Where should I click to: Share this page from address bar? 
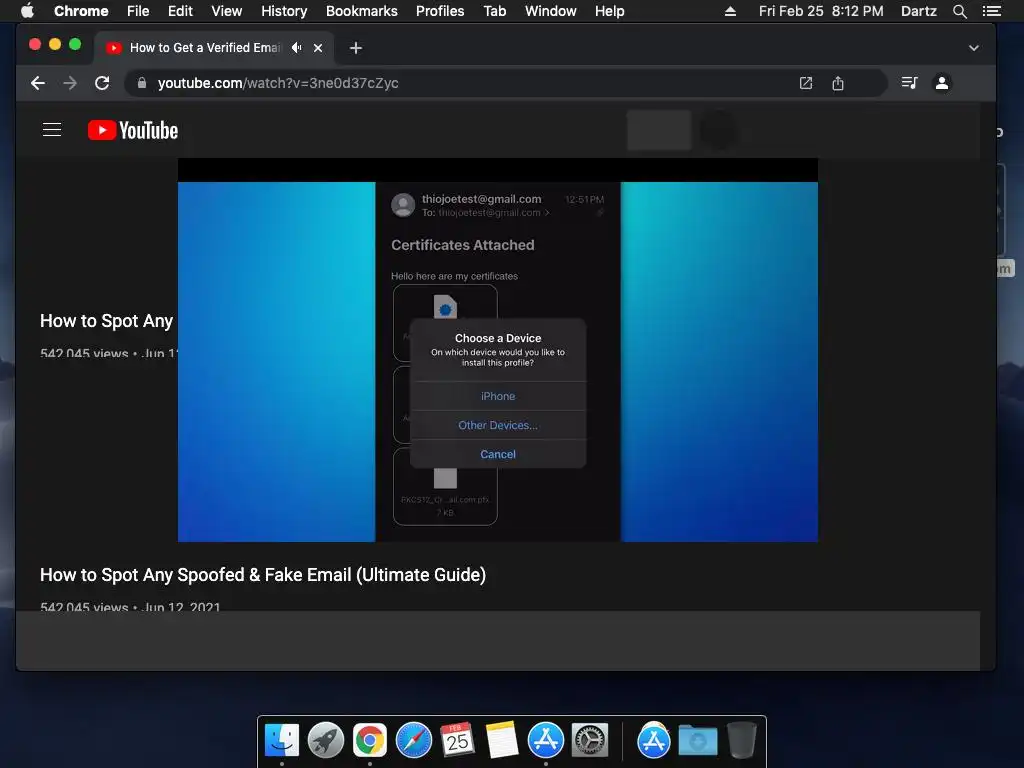(x=838, y=83)
